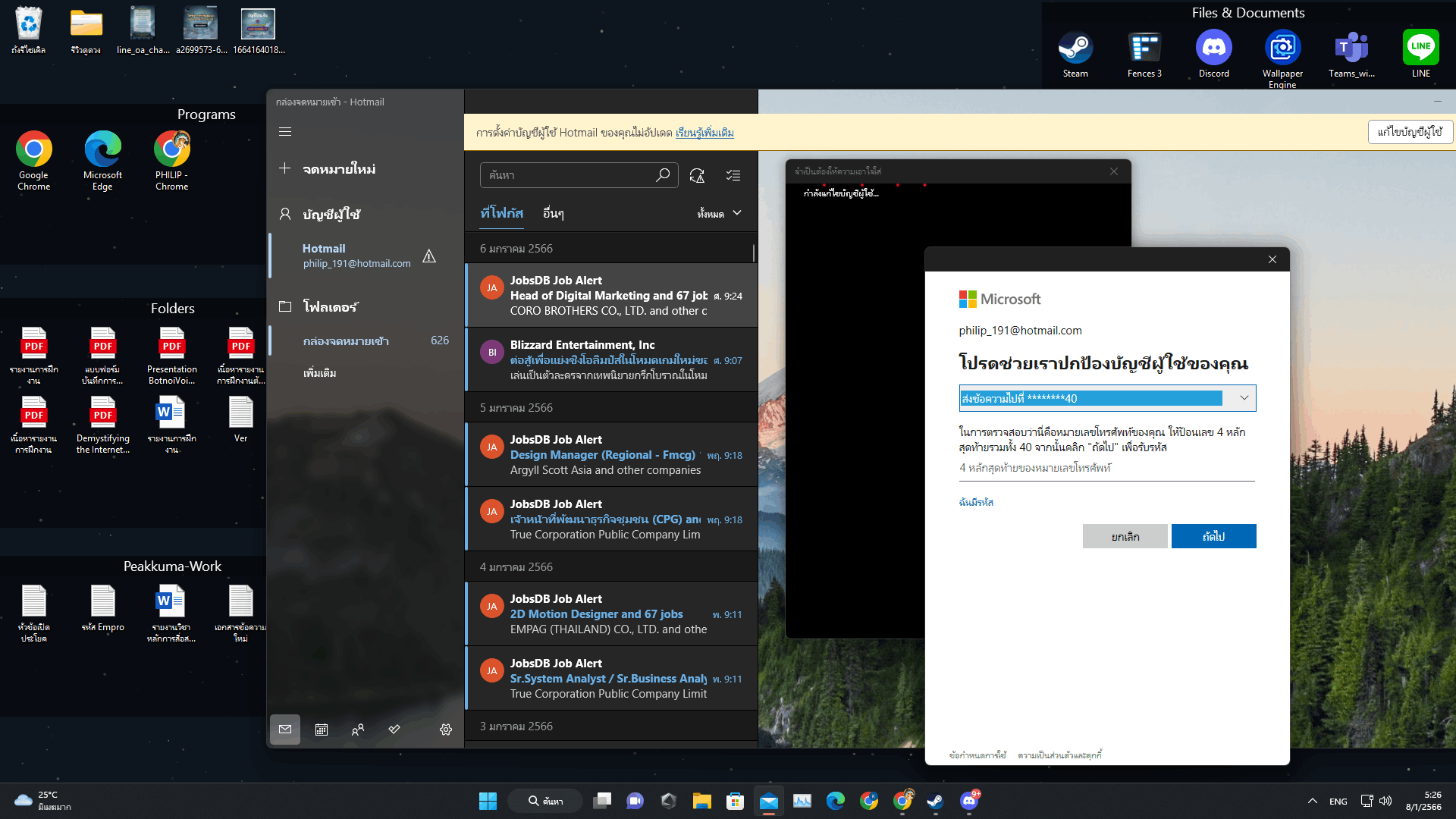Open Blizzard Entertainment, Inc email
1456x819 pixels.
coord(611,359)
